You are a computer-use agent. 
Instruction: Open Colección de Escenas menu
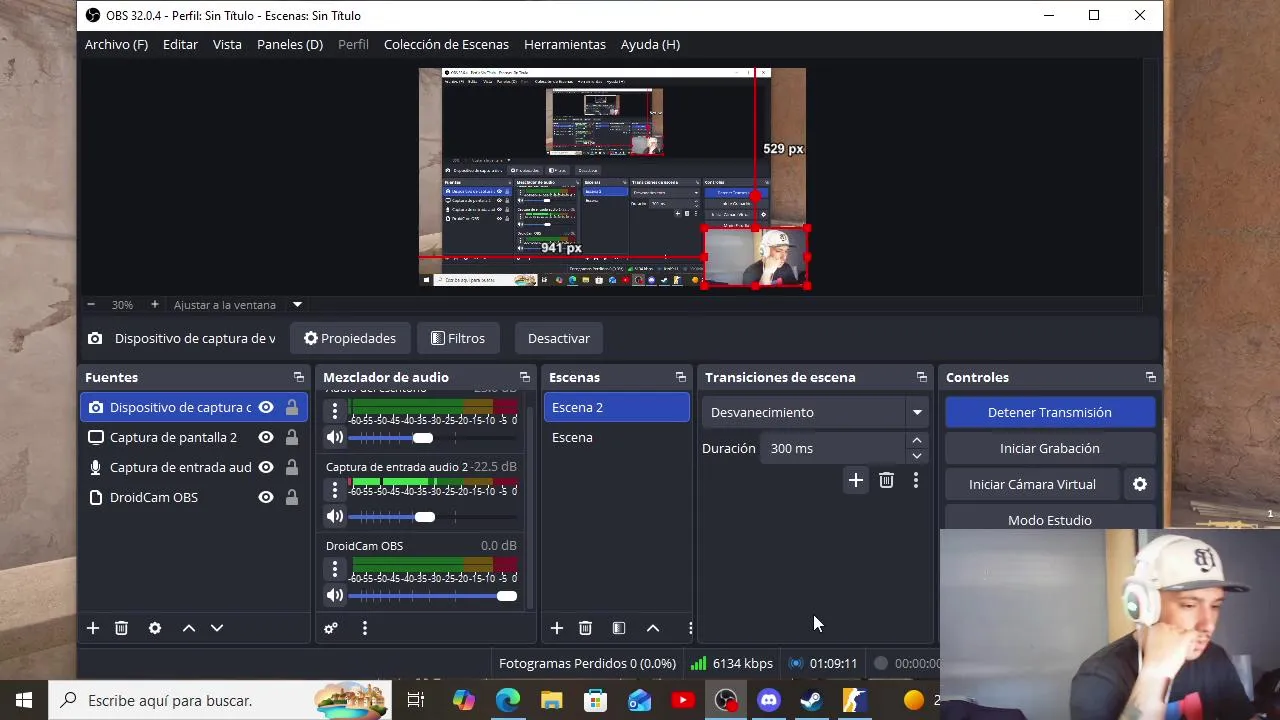[446, 44]
